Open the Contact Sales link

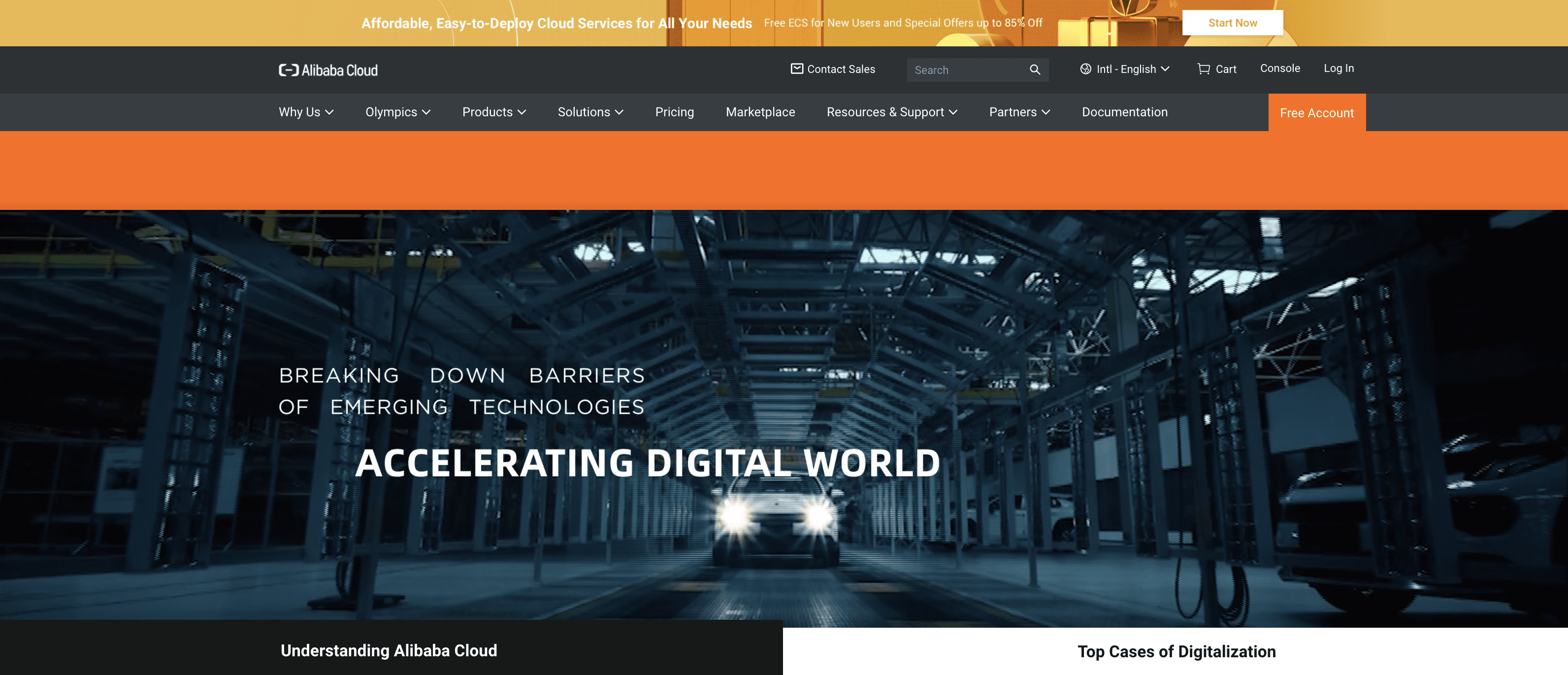(x=833, y=69)
